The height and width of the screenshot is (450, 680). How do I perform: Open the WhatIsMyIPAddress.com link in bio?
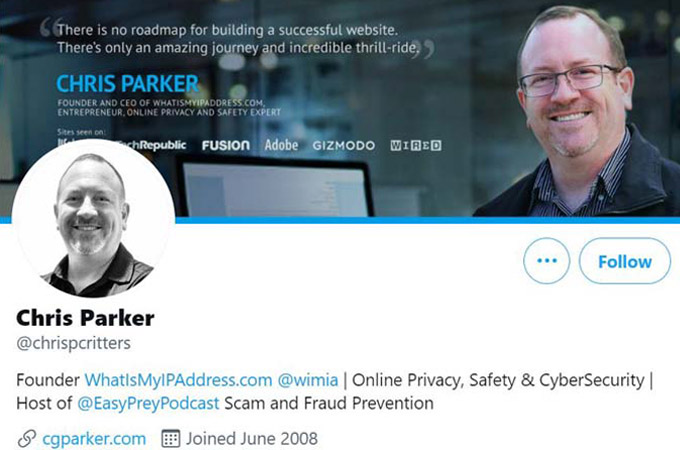[178, 380]
